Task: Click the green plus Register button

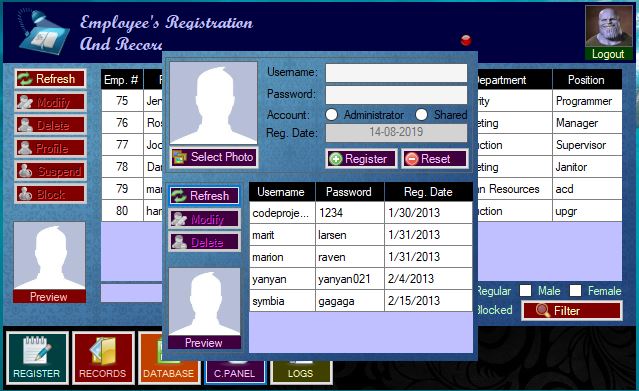Action: [361, 159]
